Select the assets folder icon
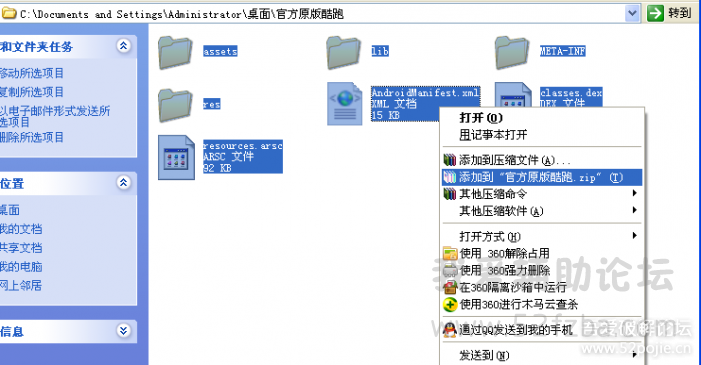The width and height of the screenshot is (701, 365). coord(175,53)
